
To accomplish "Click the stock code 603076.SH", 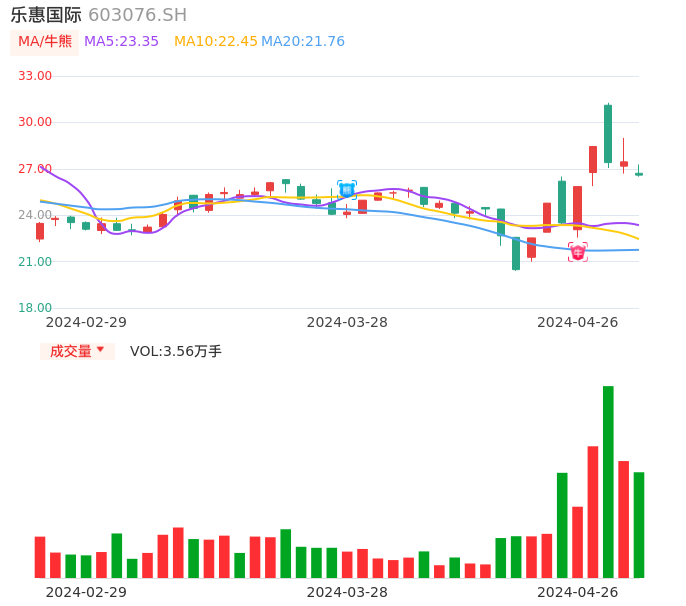I will 137,15.
